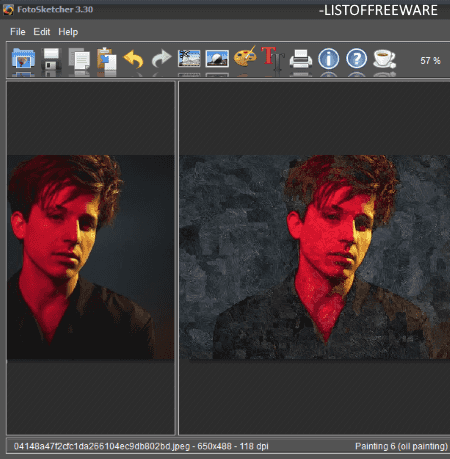Screen dimensions: 450x459
Task: Open the edit source image filmstrip icon
Action: coord(189,58)
